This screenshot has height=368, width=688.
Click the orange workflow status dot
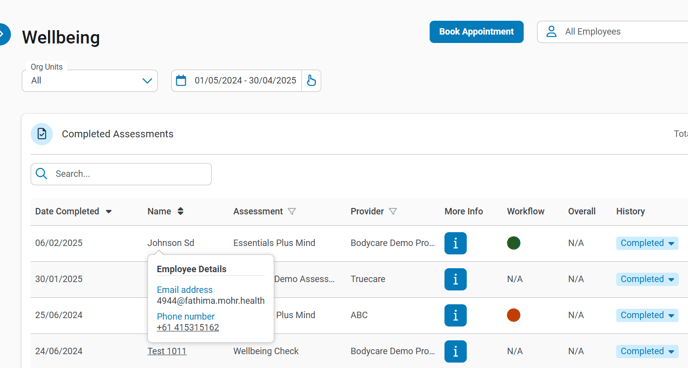click(x=513, y=315)
